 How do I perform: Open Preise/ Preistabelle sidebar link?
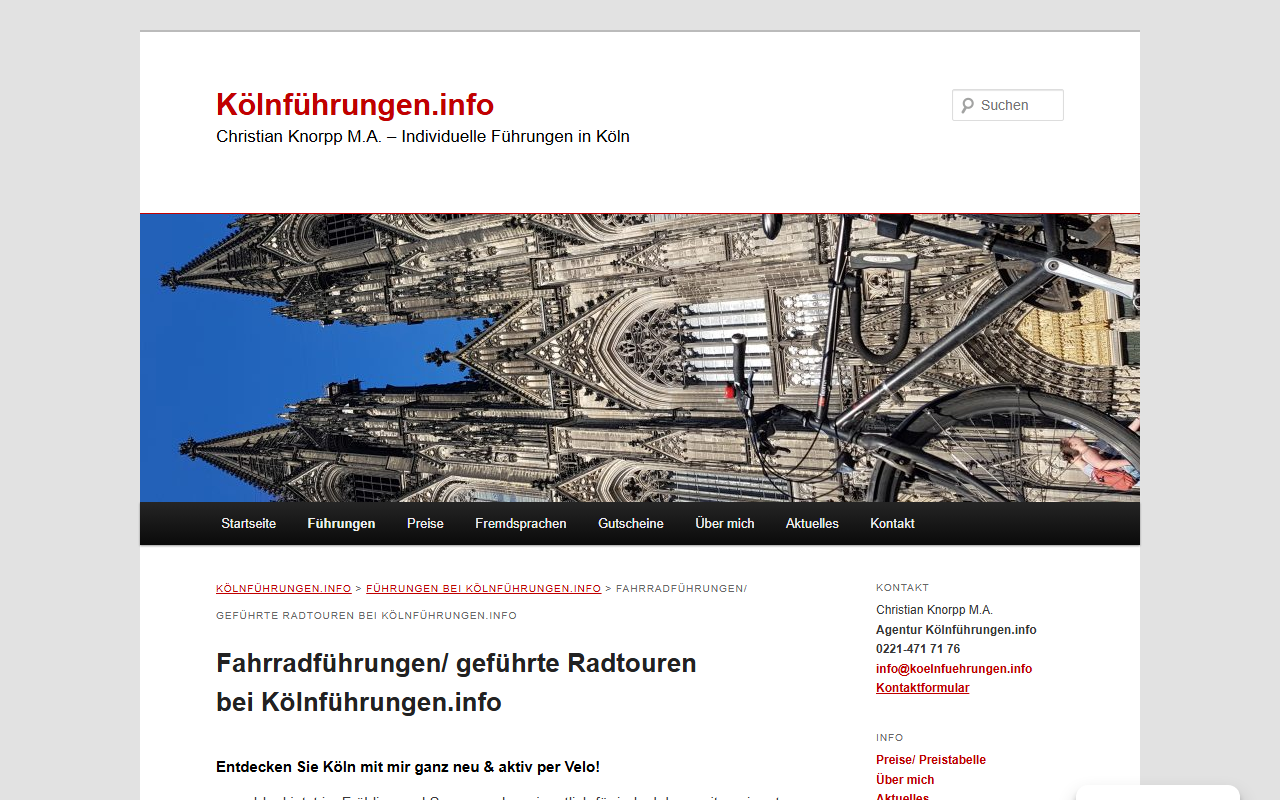point(931,760)
